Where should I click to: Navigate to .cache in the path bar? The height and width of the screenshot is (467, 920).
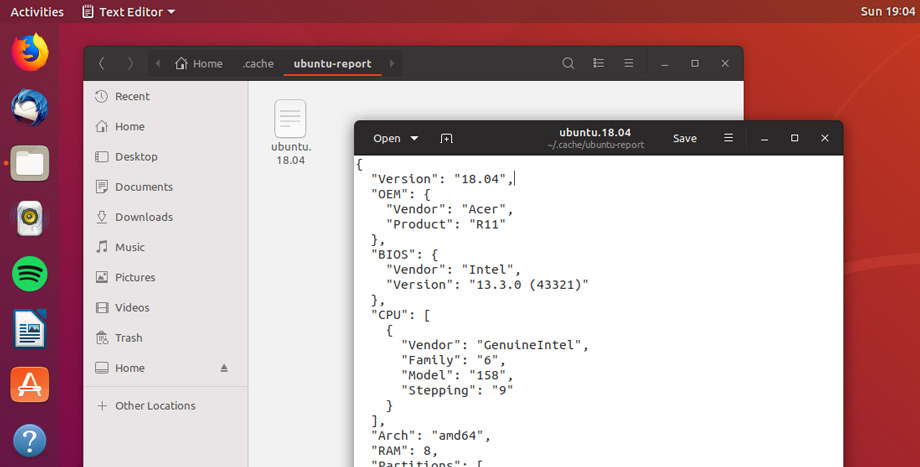(258, 63)
